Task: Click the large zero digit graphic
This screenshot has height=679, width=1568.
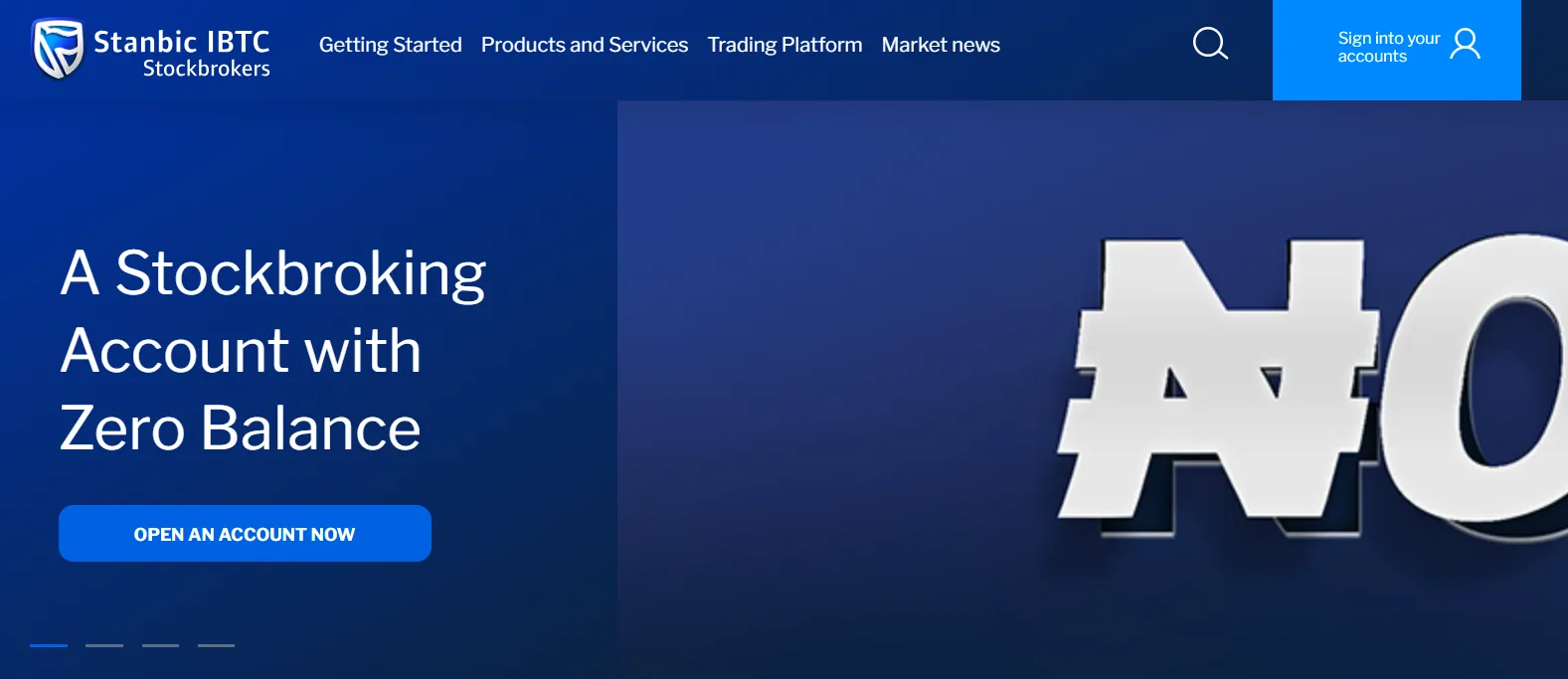Action: pyautogui.click(x=1481, y=388)
